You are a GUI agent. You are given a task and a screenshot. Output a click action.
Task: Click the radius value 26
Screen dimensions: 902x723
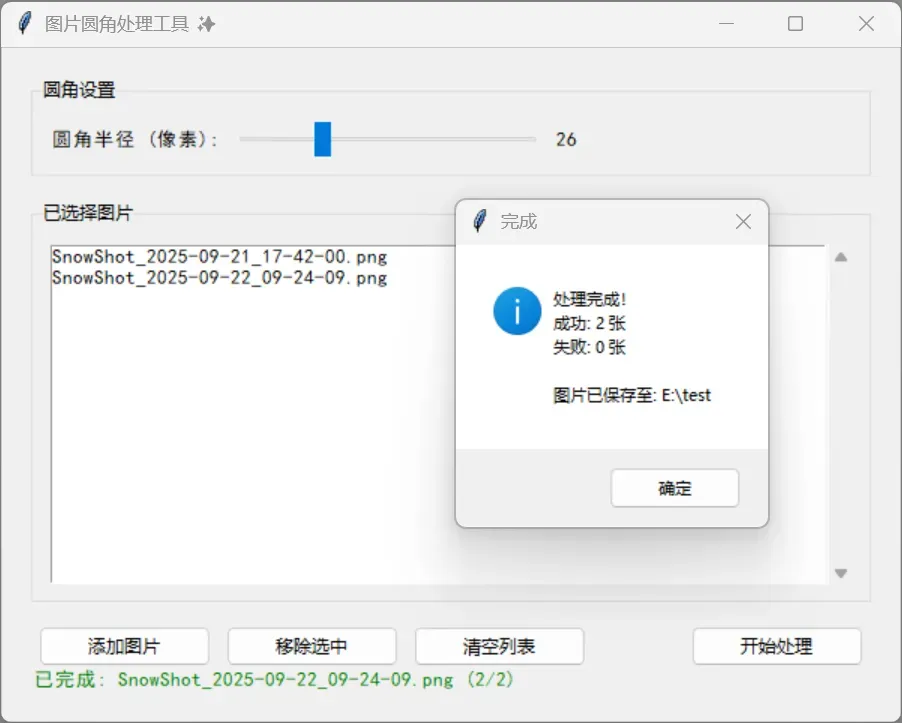[x=566, y=139]
